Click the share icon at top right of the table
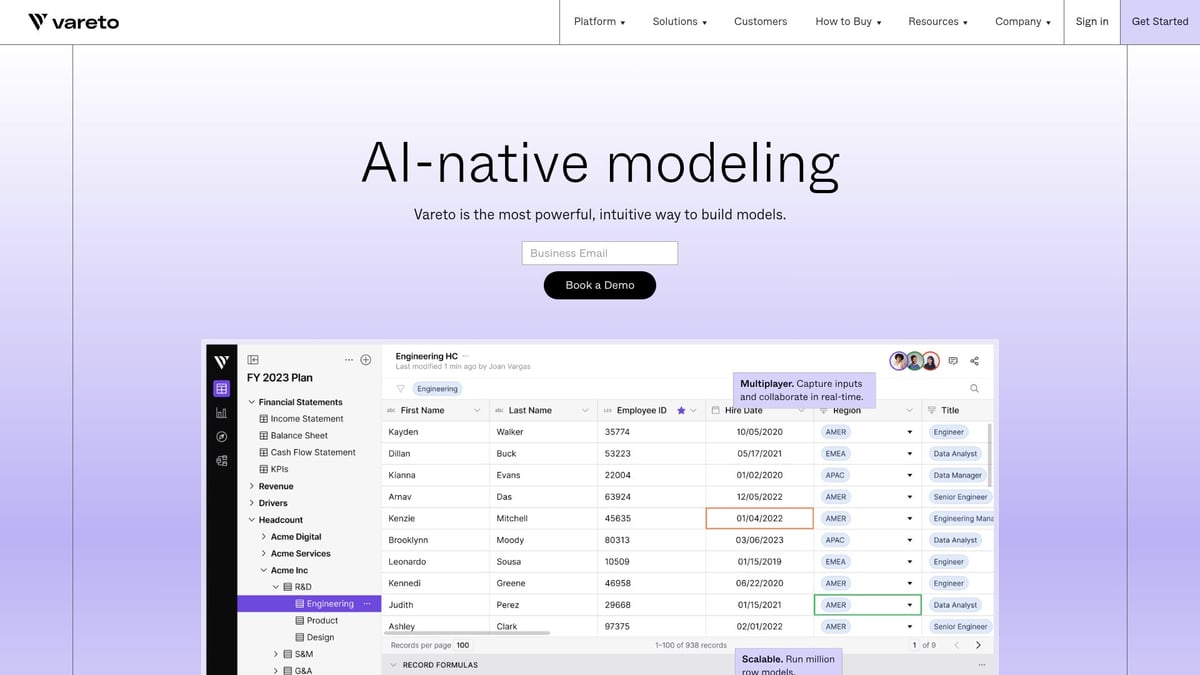Viewport: 1200px width, 675px height. [975, 361]
